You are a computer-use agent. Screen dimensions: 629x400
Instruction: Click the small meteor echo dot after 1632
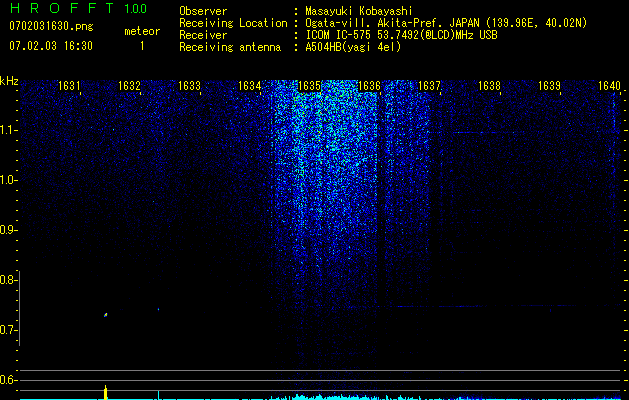point(158,309)
